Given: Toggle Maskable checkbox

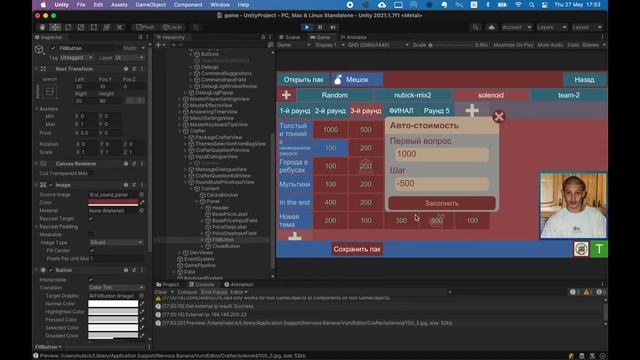Looking at the screenshot, I should point(91,235).
